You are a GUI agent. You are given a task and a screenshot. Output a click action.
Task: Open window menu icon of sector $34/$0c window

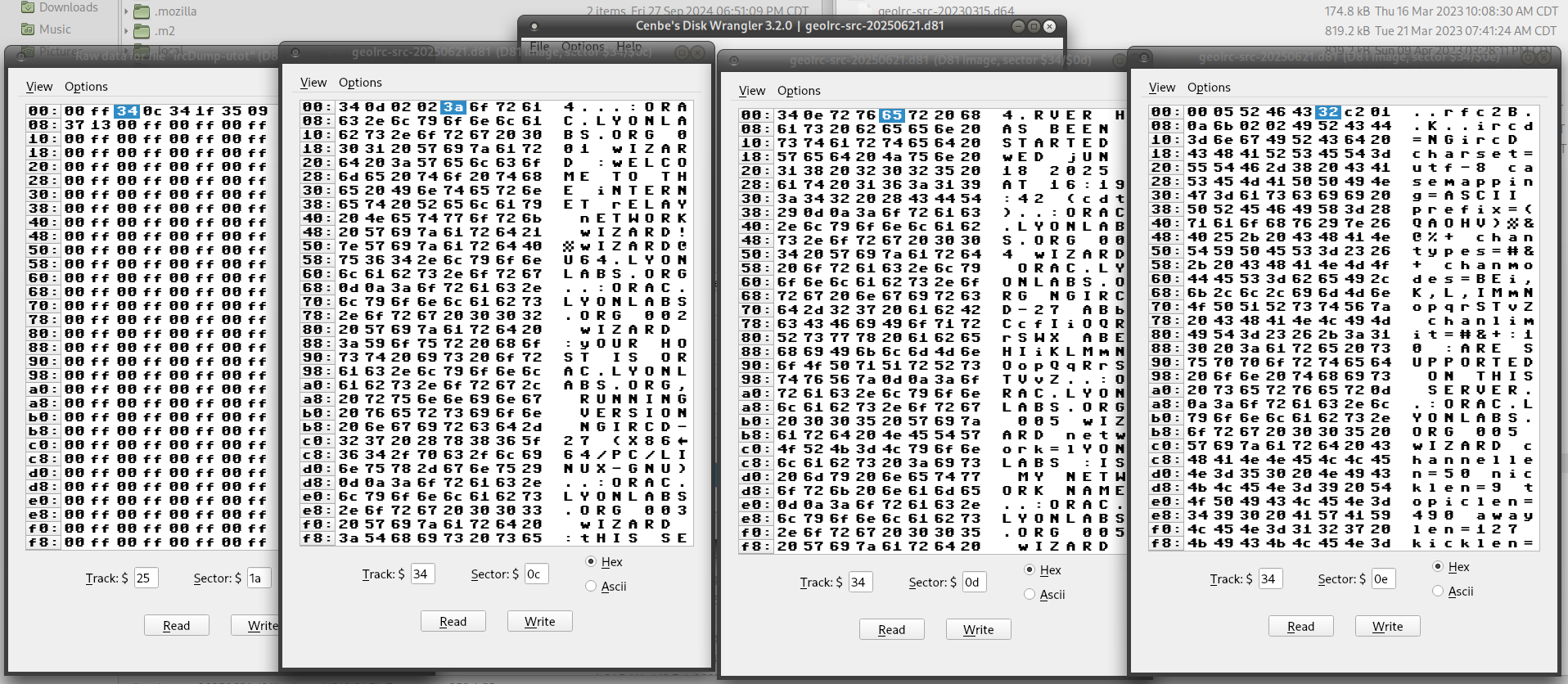click(295, 52)
